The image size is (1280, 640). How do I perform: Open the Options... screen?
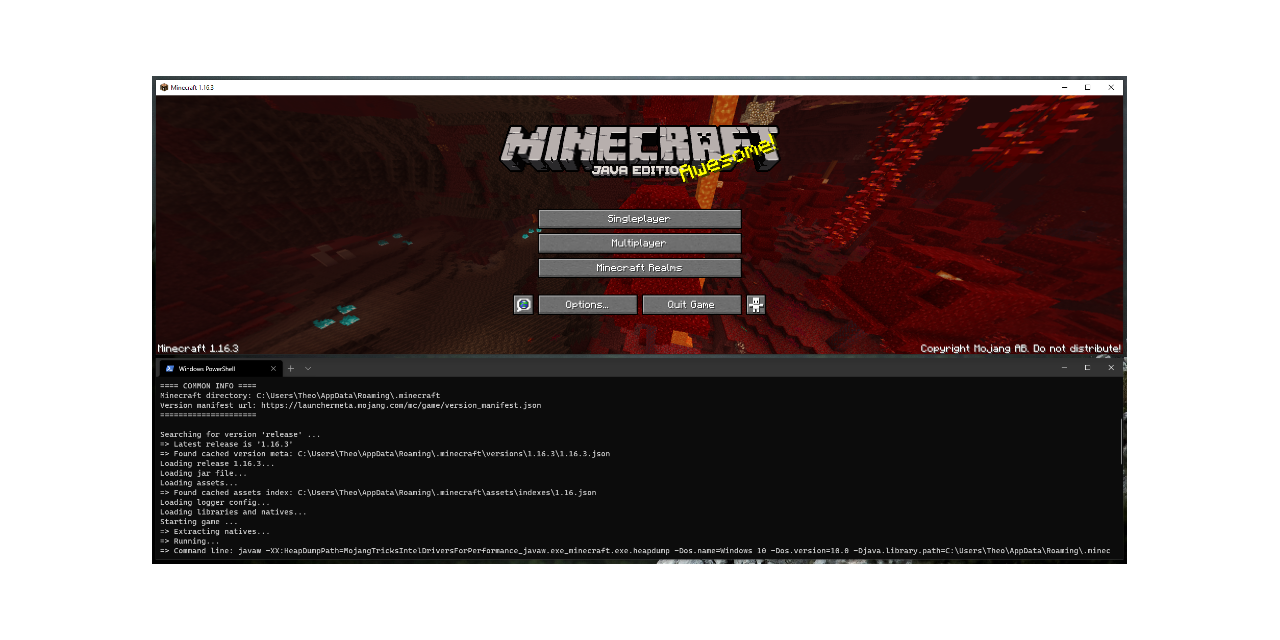point(588,305)
